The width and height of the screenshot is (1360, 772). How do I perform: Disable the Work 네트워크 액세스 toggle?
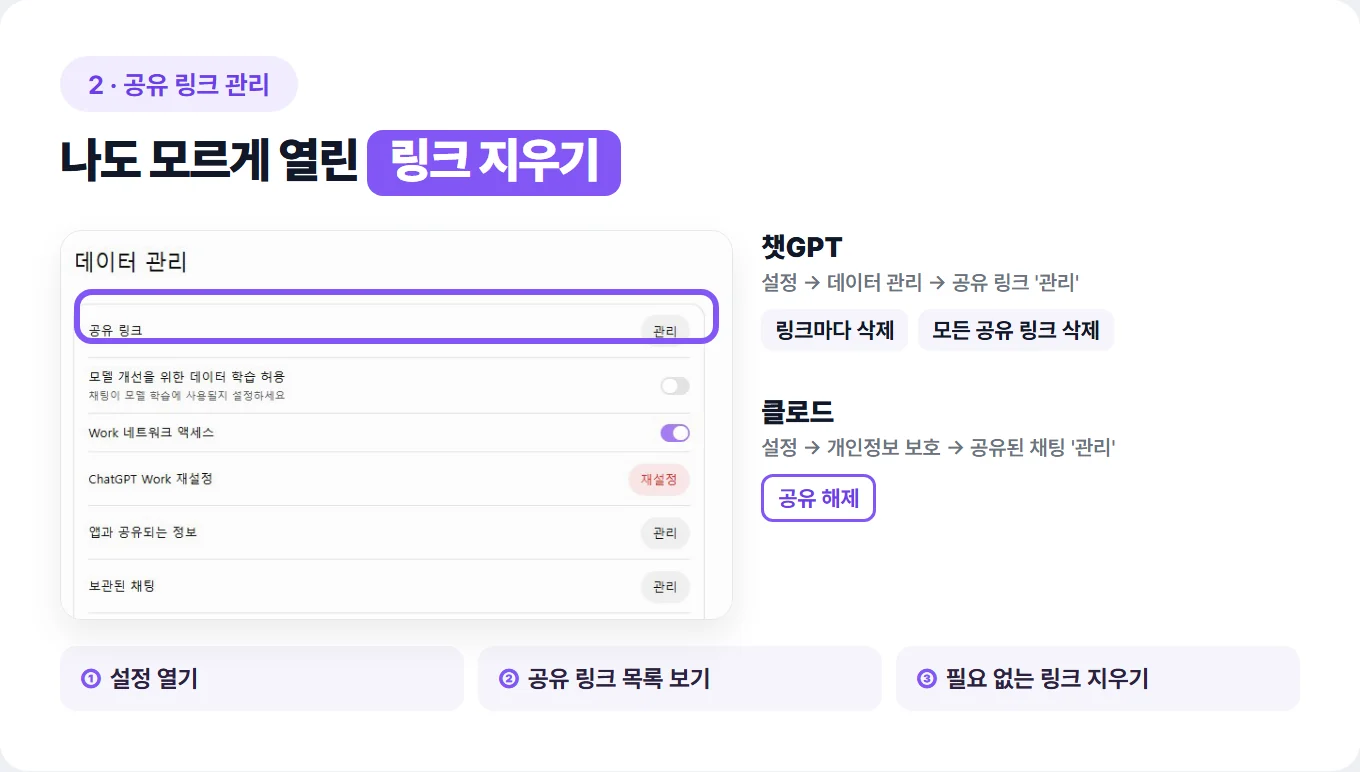pos(675,433)
